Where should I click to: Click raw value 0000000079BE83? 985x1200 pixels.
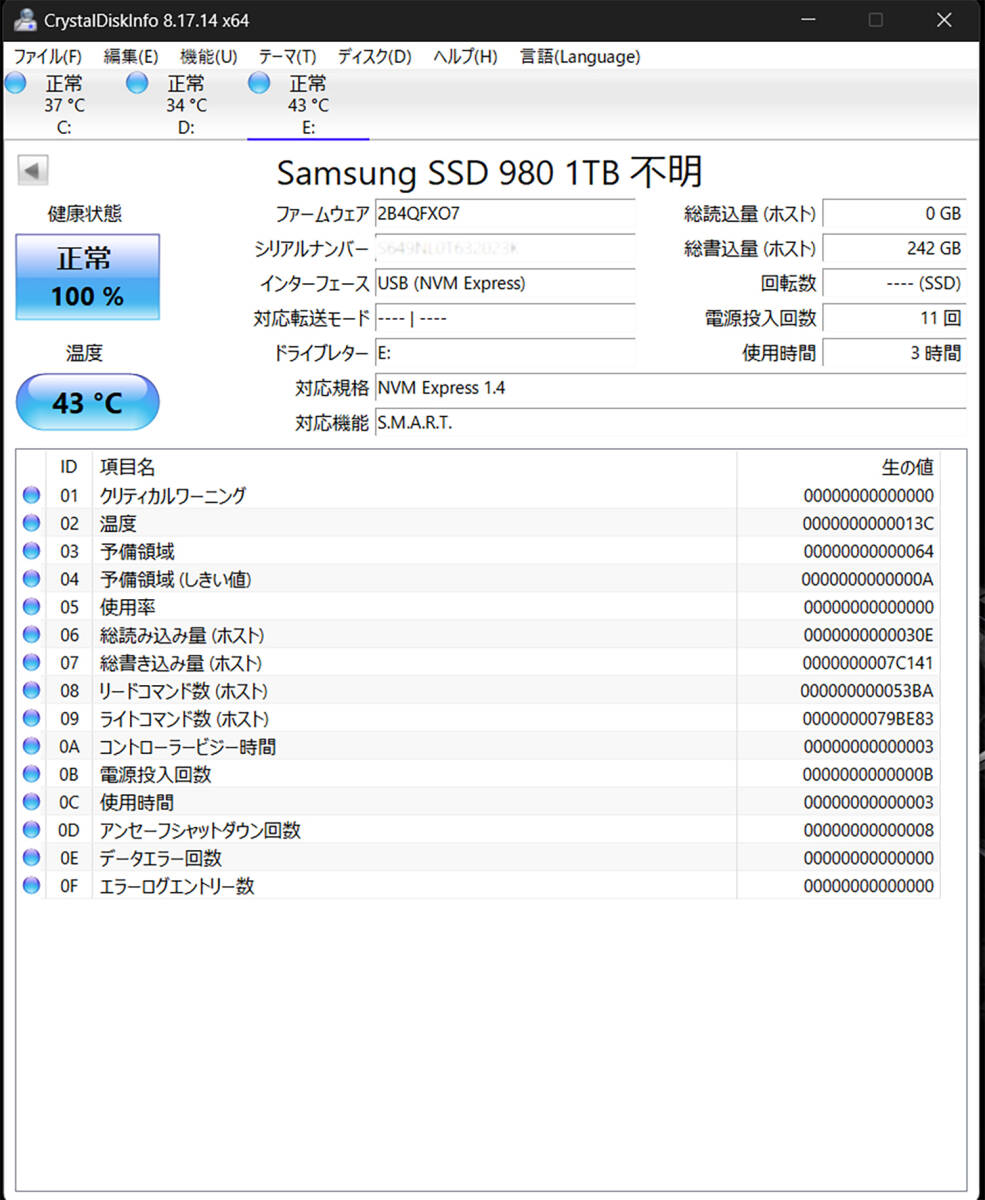868,719
